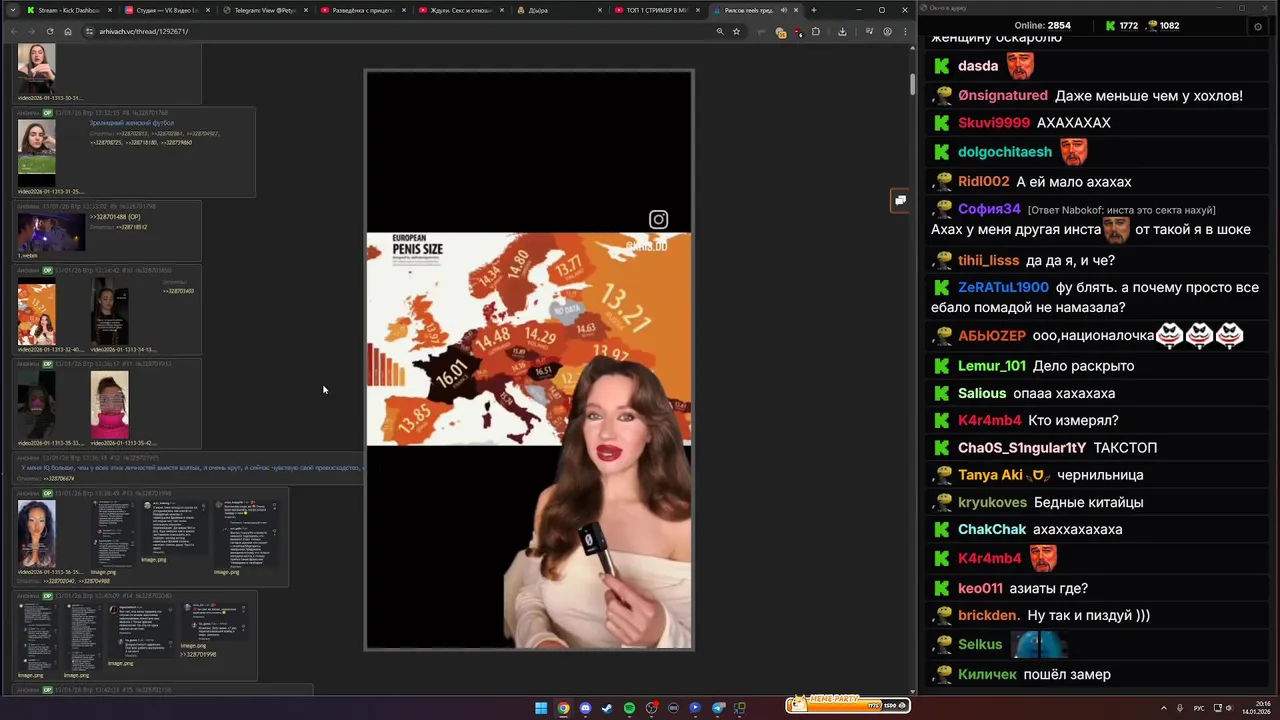1280x720 pixels.
Task: Switch the keyboard language РУС indicator
Action: point(1199,708)
